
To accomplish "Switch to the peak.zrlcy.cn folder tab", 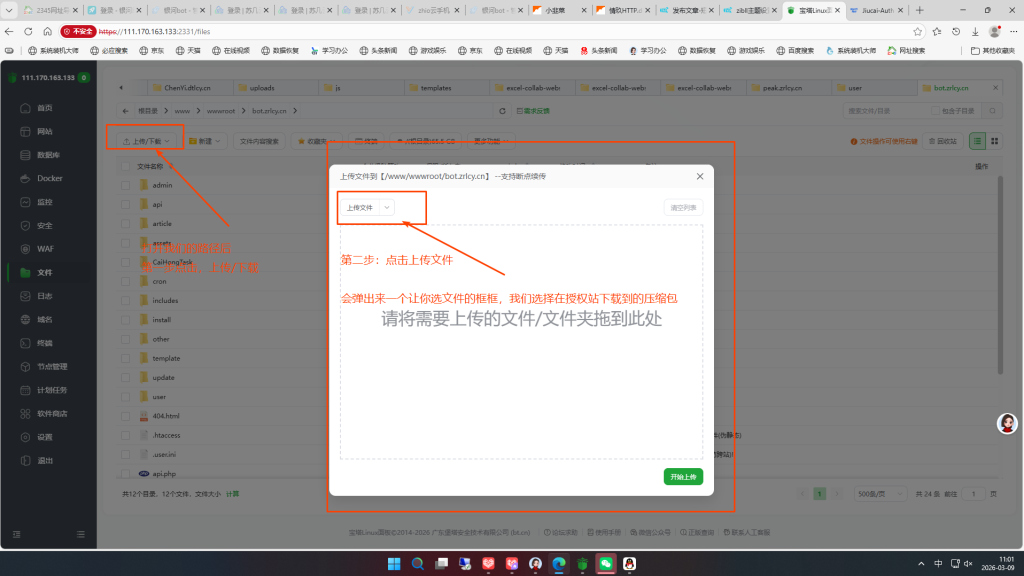I will point(789,88).
